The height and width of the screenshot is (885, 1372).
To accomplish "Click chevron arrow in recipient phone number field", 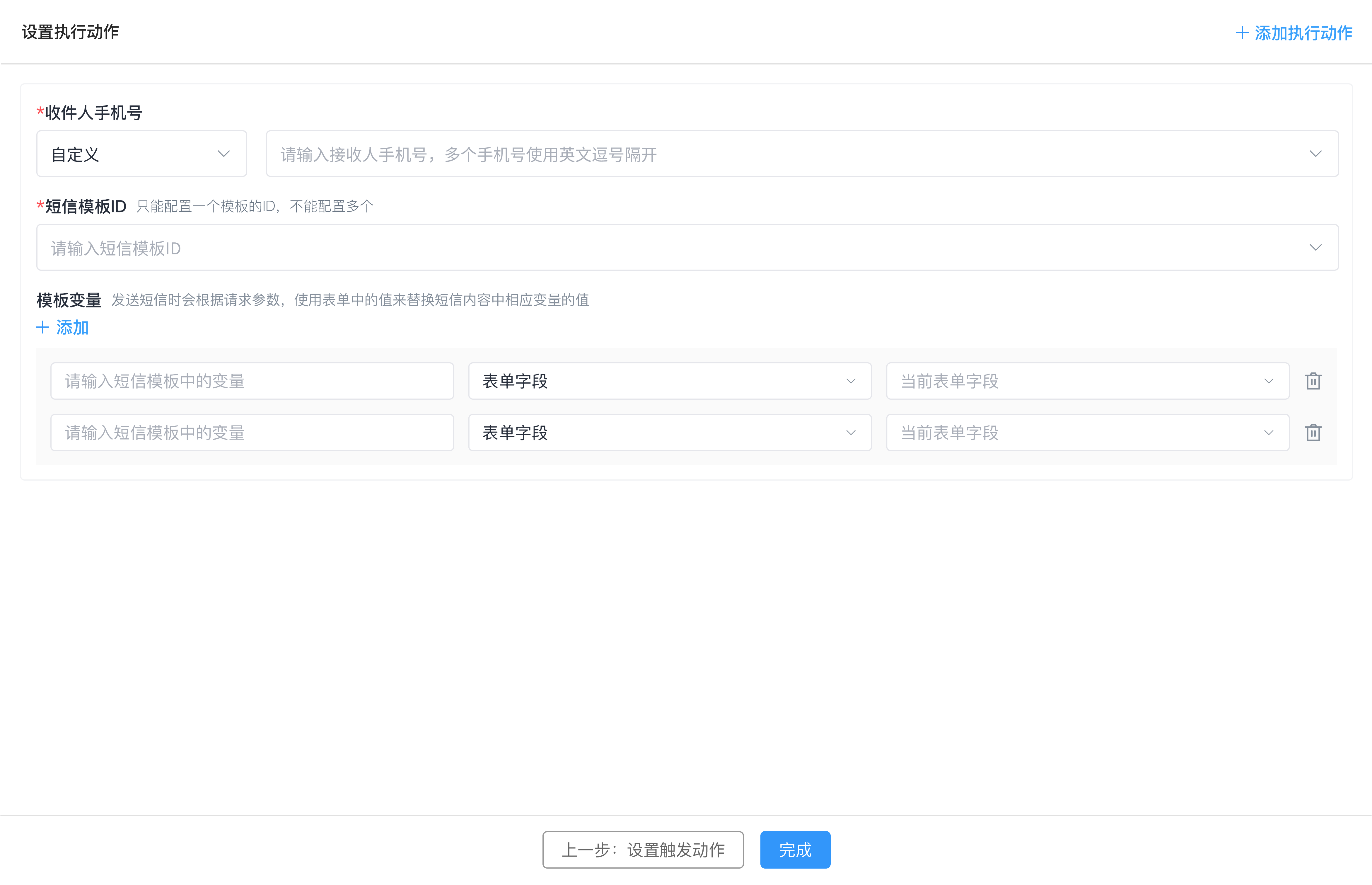I will 1315,154.
